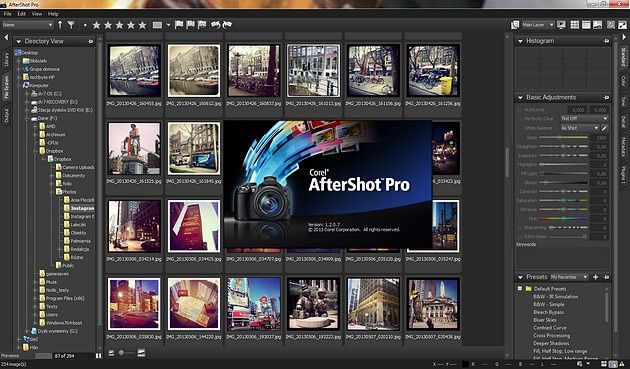Image resolution: width=630 pixels, height=369 pixels.
Task: Apply the Bleach Bypass preset
Action: pyautogui.click(x=548, y=312)
